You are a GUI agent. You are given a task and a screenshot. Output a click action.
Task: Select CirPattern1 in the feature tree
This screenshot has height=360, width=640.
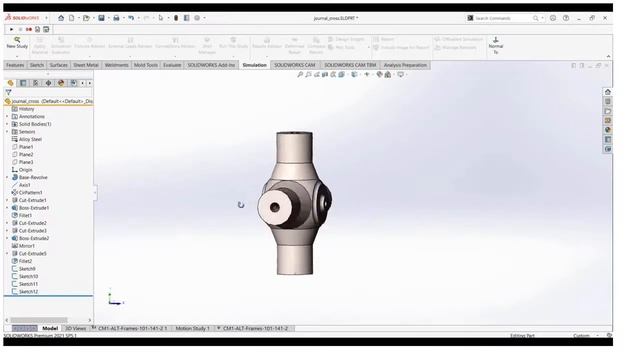[x=27, y=193]
